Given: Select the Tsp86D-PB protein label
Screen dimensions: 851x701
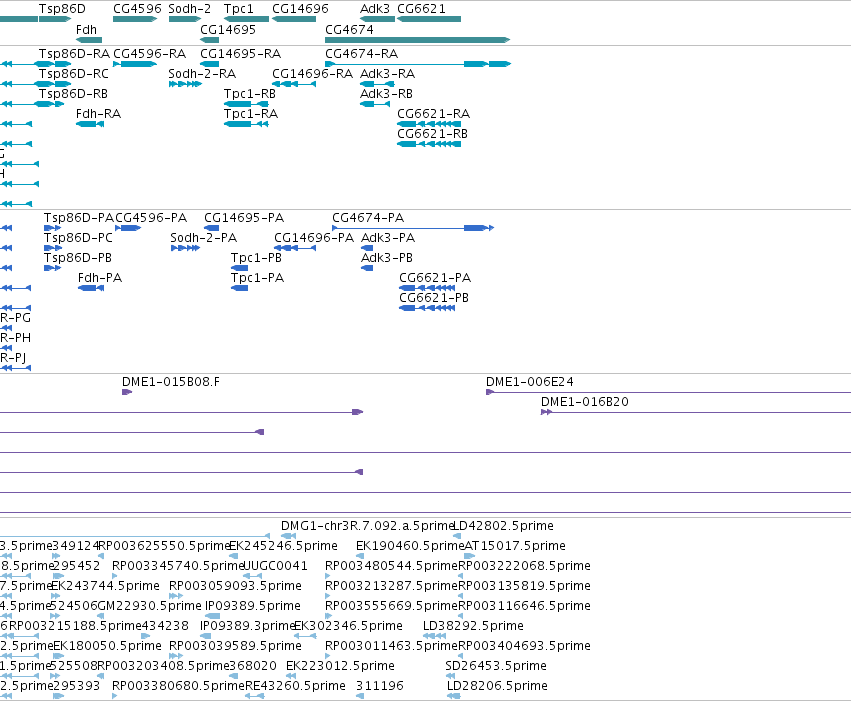Looking at the screenshot, I should point(78,258).
